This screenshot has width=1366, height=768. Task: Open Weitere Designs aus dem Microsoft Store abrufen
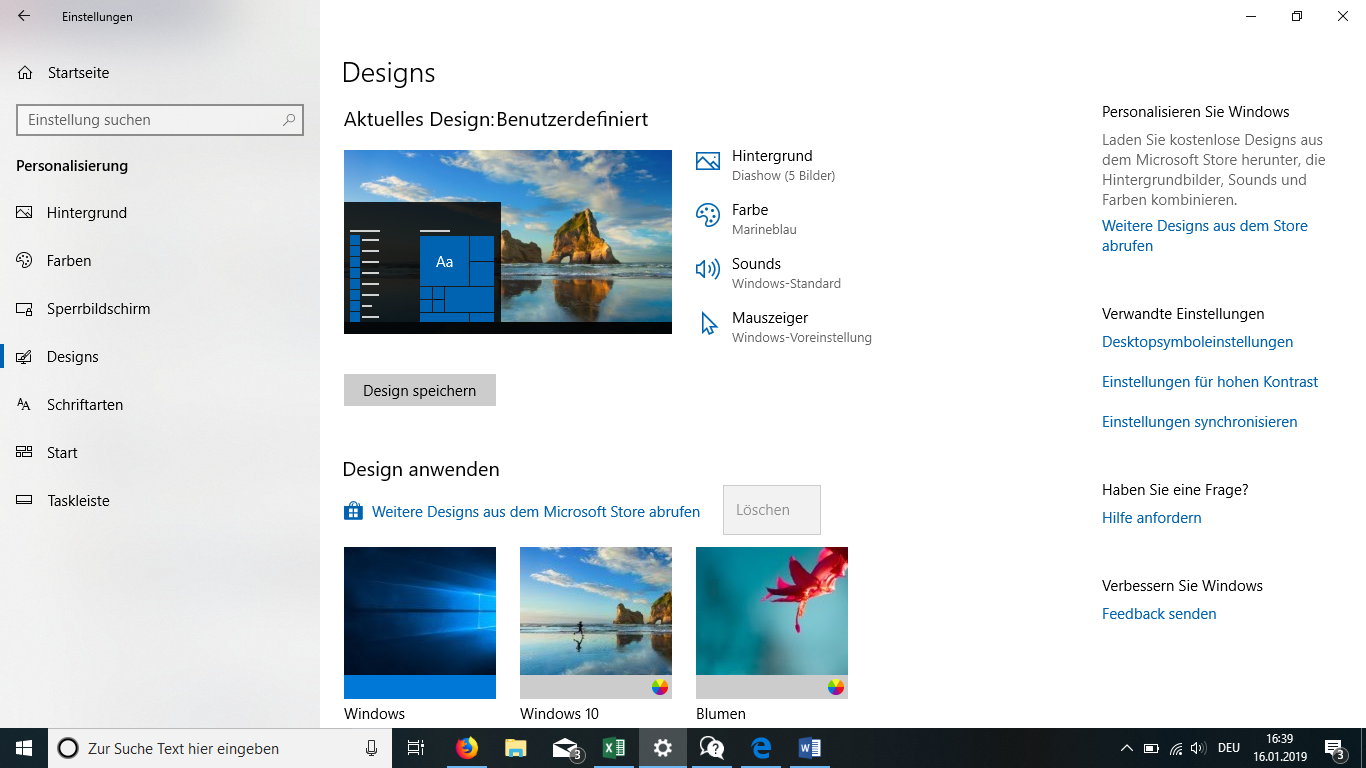point(536,511)
